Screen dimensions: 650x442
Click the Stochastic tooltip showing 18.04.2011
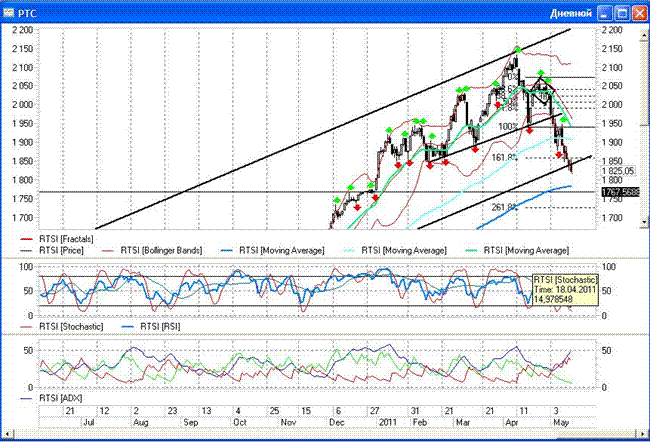click(x=565, y=289)
